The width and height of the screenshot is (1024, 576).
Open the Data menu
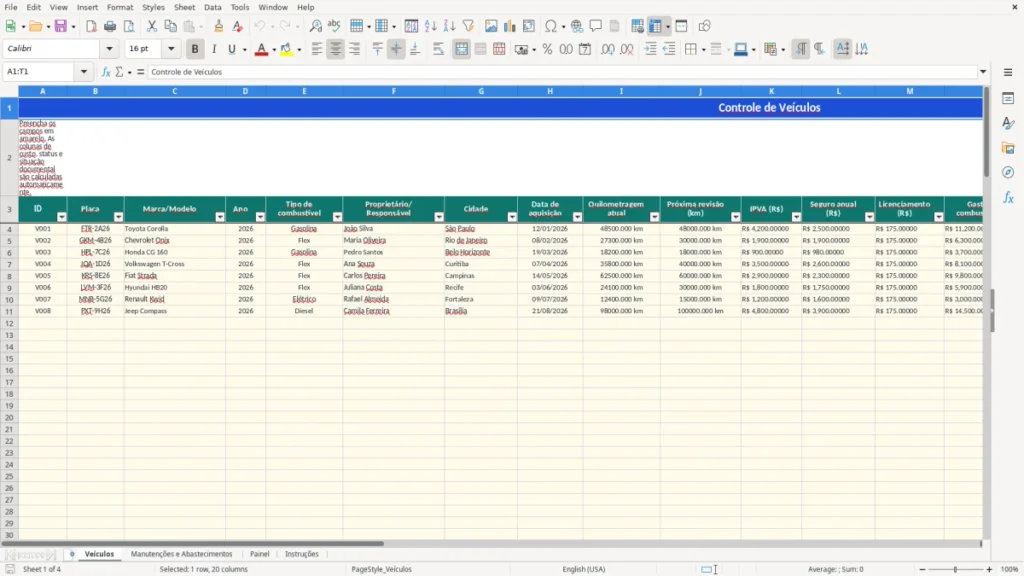click(213, 7)
